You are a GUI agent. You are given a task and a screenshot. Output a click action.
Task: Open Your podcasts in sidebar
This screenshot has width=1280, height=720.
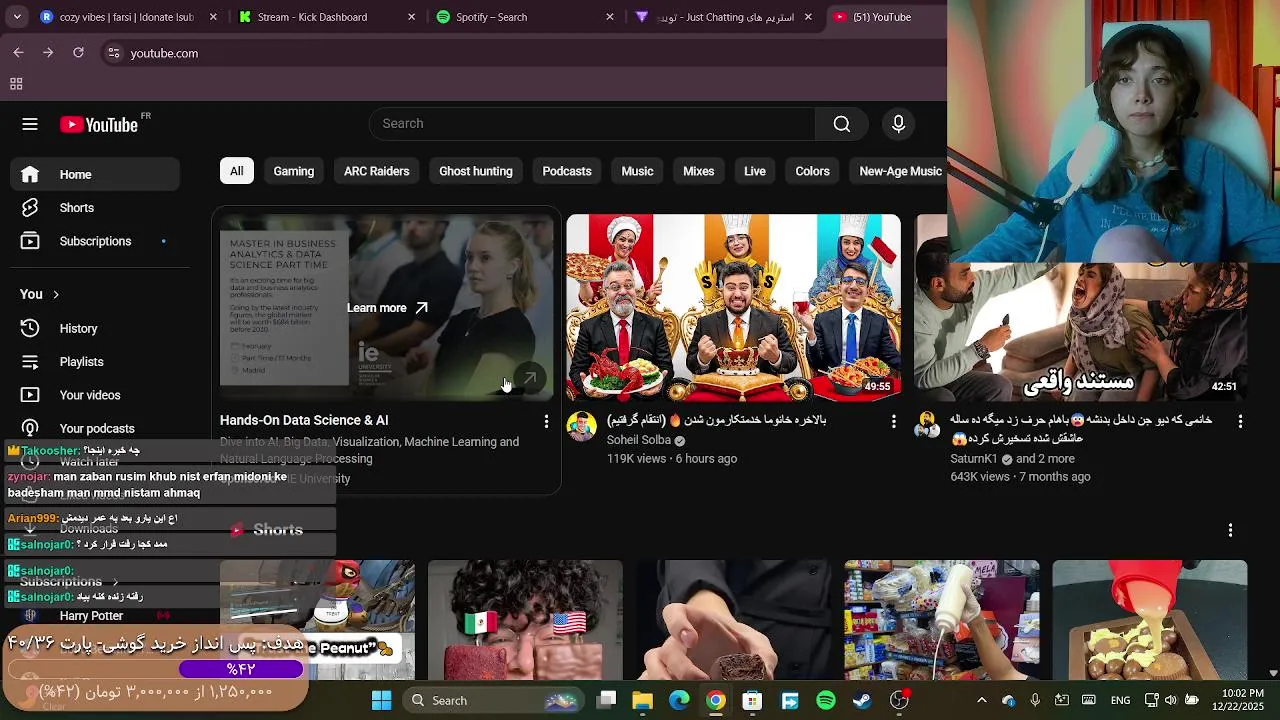pyautogui.click(x=96, y=428)
